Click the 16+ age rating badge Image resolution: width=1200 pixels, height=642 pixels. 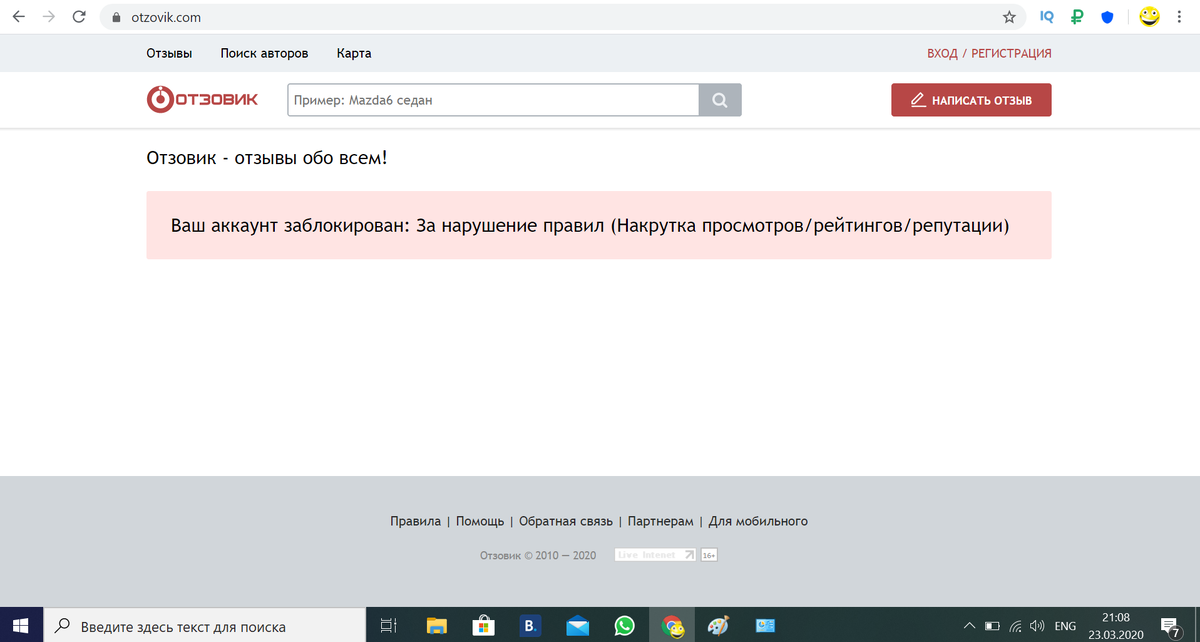coord(708,554)
